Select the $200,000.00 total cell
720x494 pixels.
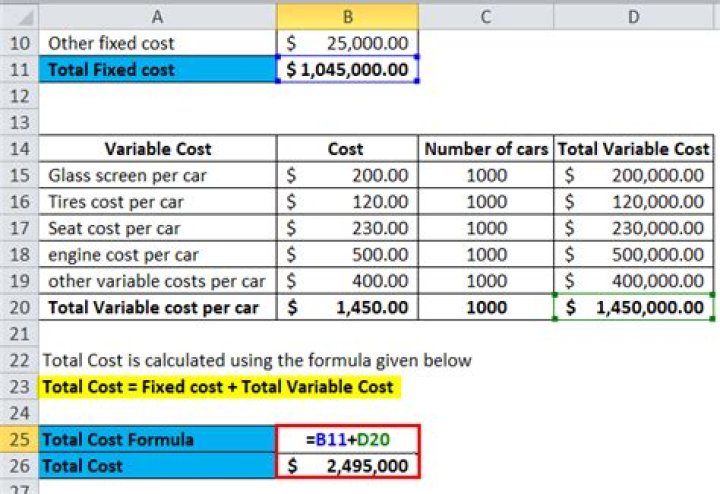point(634,175)
